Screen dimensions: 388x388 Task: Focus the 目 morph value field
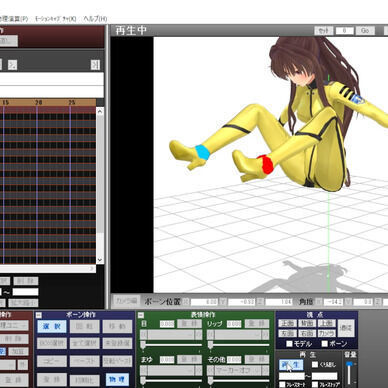(167, 324)
